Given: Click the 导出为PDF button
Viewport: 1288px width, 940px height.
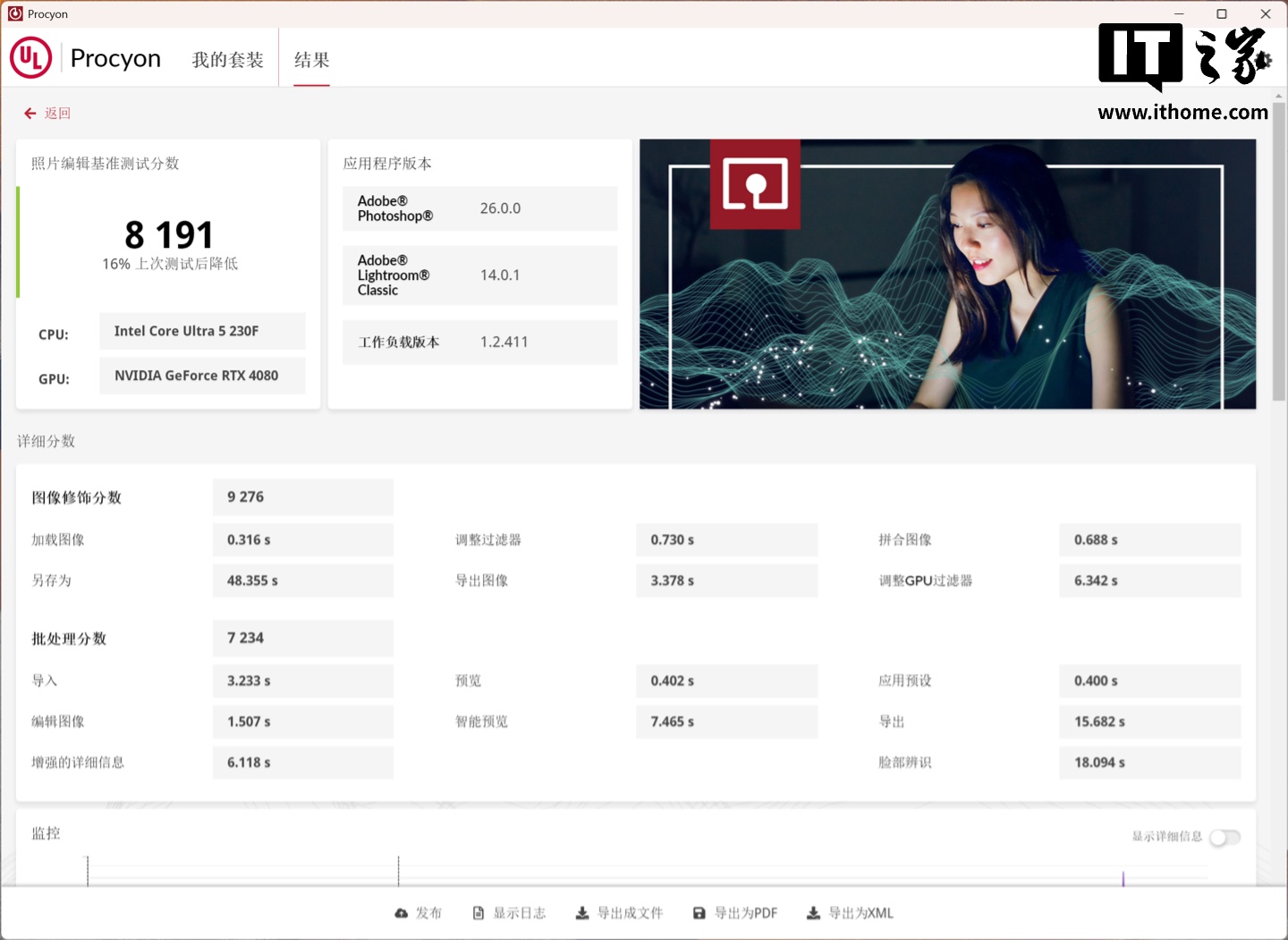Looking at the screenshot, I should click(x=746, y=913).
